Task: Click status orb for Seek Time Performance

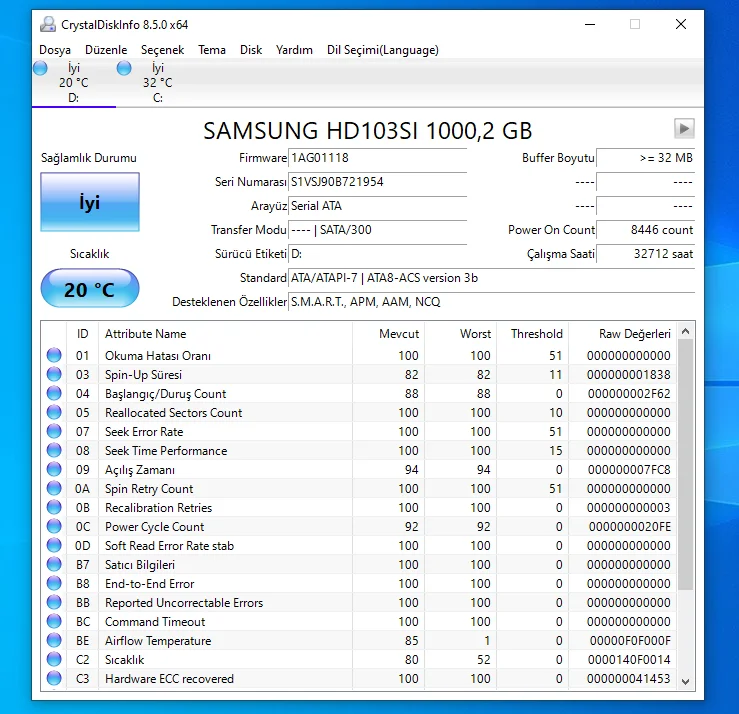Action: click(x=54, y=450)
